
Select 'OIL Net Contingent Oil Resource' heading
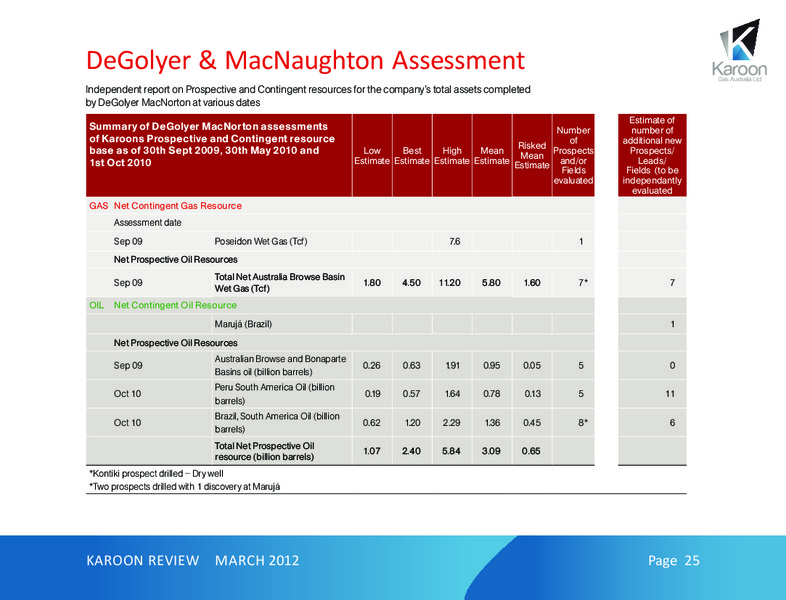coord(163,305)
